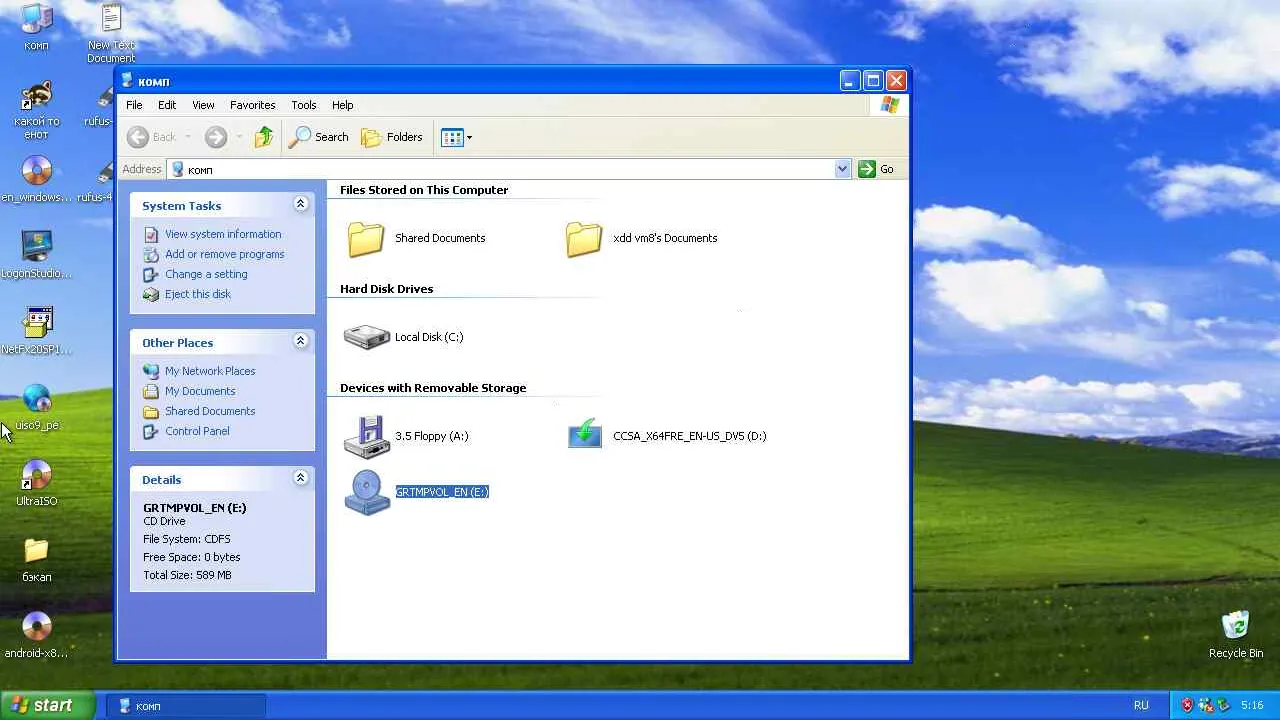Image resolution: width=1280 pixels, height=720 pixels.
Task: Select New Text Document on the desktop
Action: click(x=111, y=34)
